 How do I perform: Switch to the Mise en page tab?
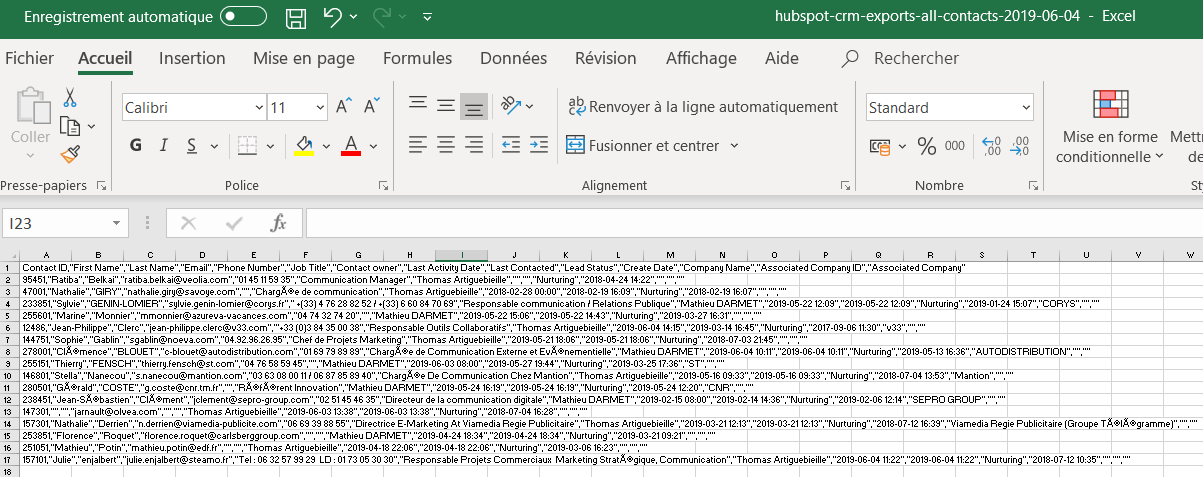[x=304, y=59]
